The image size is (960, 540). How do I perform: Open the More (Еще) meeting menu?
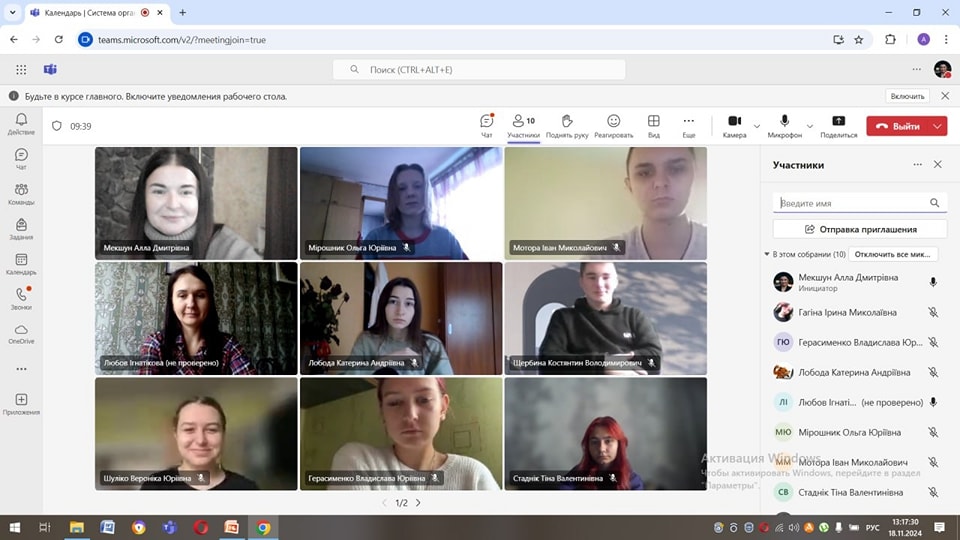tap(688, 122)
